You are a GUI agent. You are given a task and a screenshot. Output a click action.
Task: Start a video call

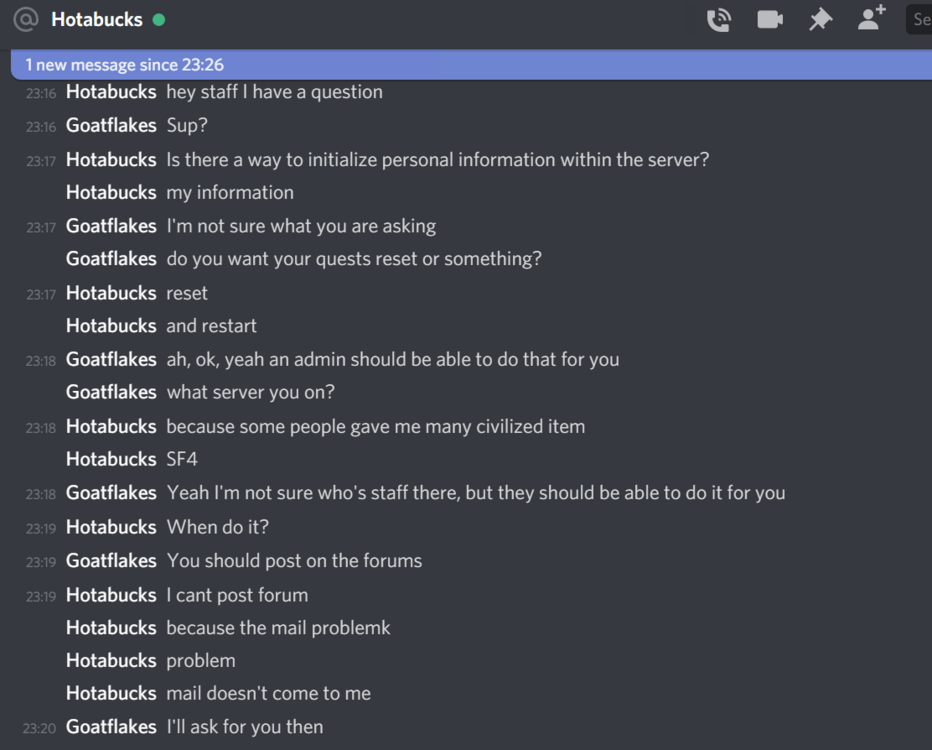769,20
